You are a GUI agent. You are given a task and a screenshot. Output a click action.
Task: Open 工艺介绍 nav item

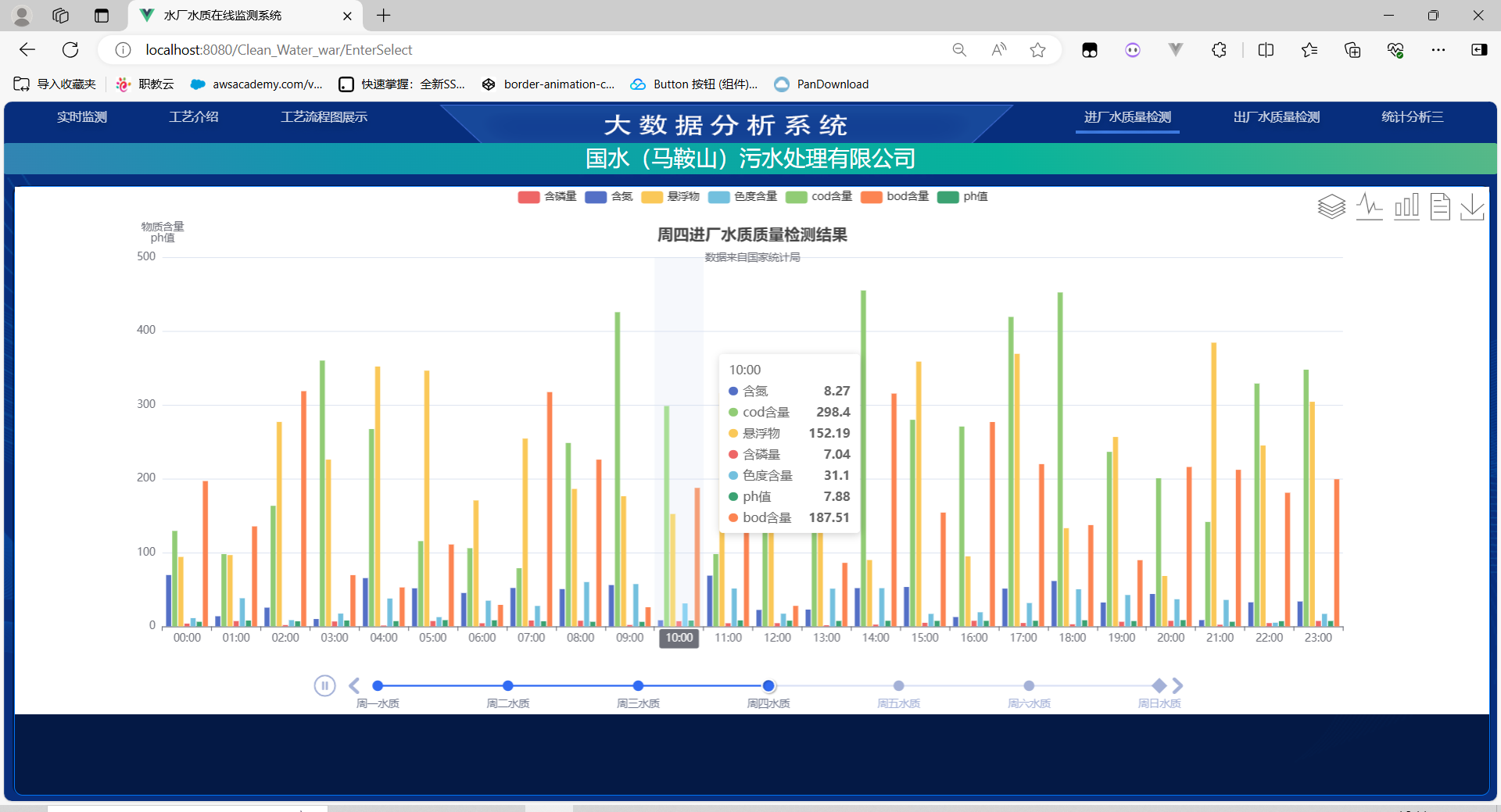click(x=194, y=117)
